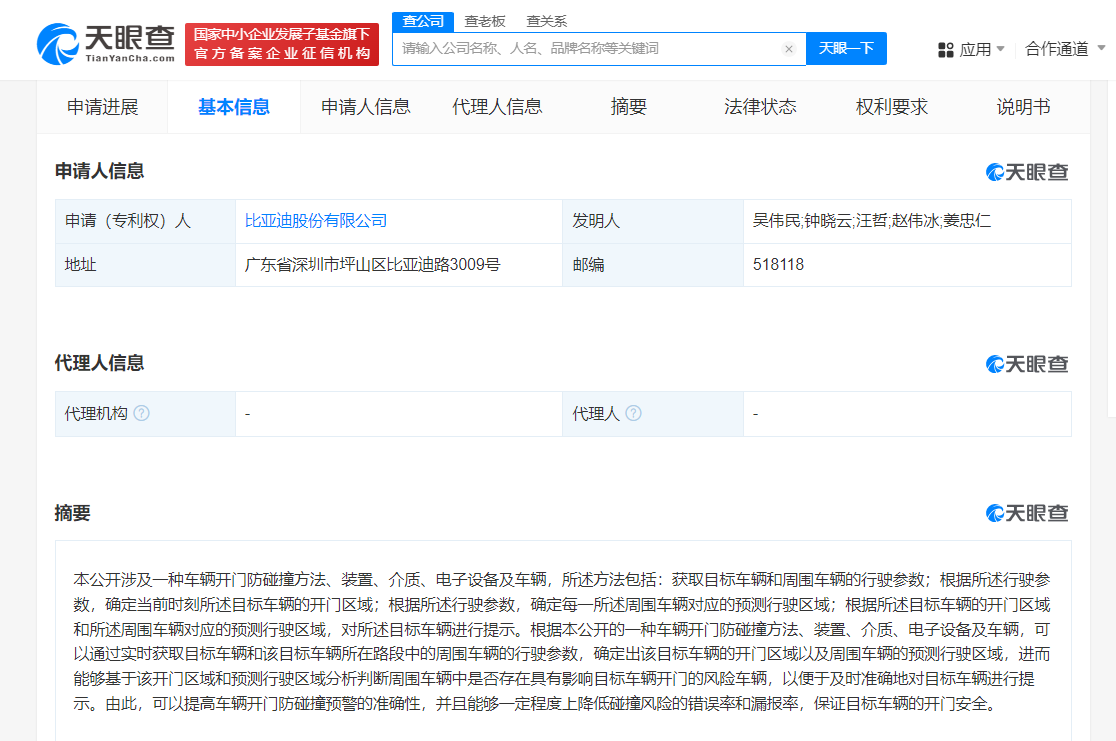Click the 天眼一下 search button

tap(846, 48)
